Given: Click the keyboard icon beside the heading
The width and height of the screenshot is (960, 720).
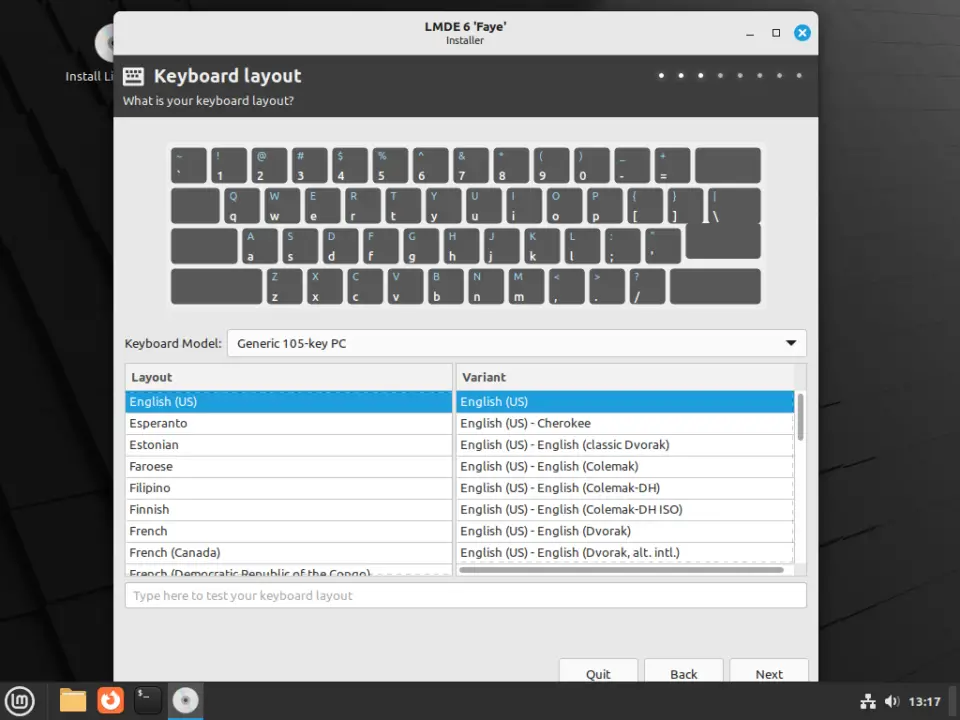Looking at the screenshot, I should tap(133, 76).
